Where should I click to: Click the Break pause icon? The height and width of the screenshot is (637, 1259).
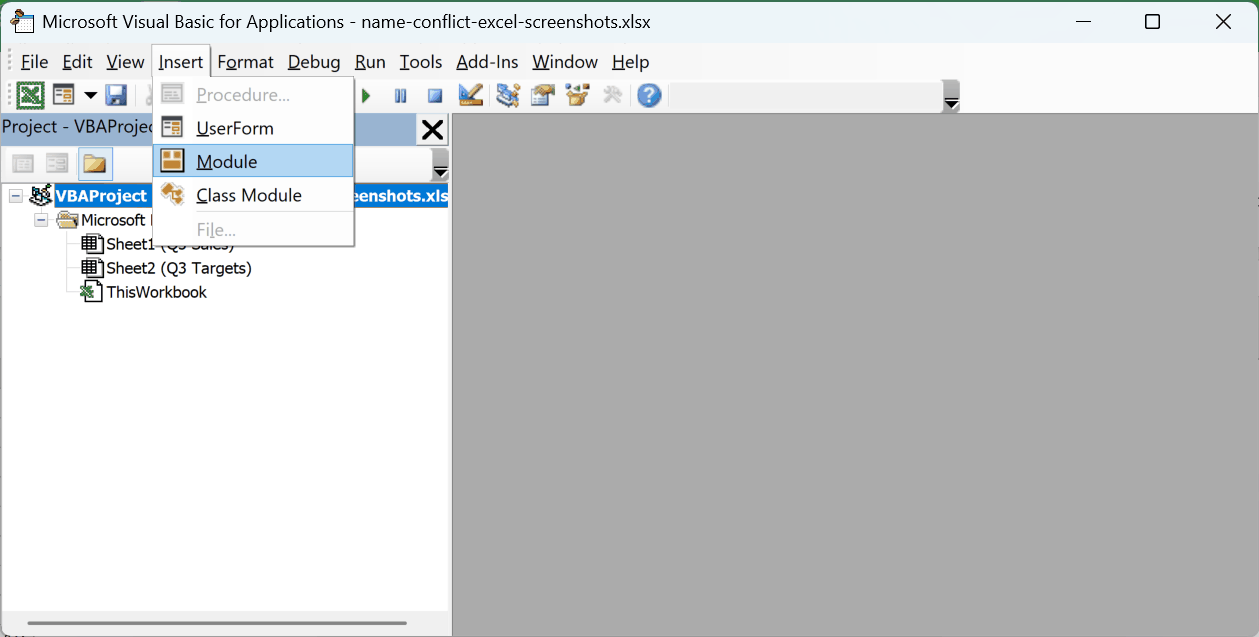(400, 96)
